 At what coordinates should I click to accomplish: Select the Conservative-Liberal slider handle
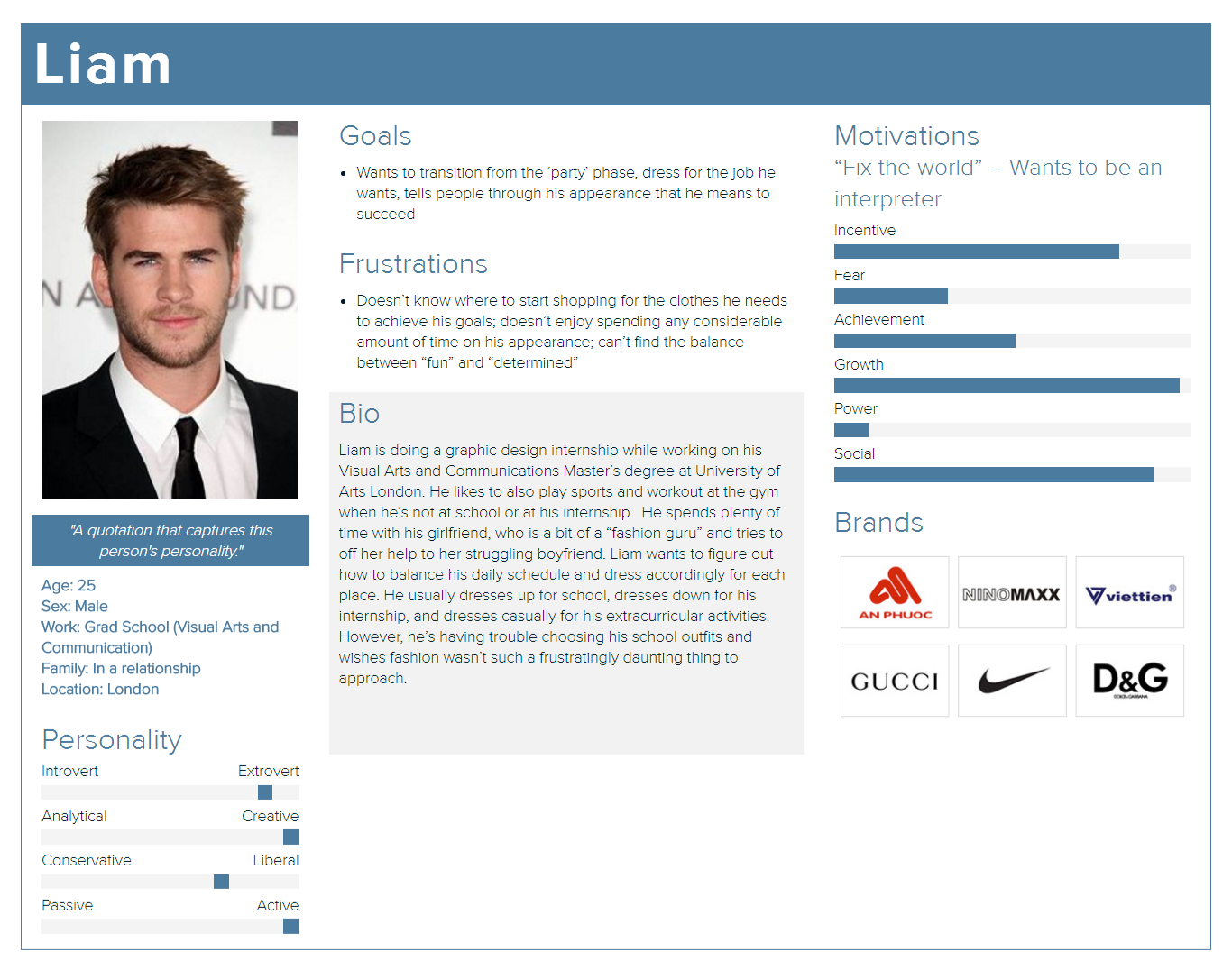[x=221, y=882]
